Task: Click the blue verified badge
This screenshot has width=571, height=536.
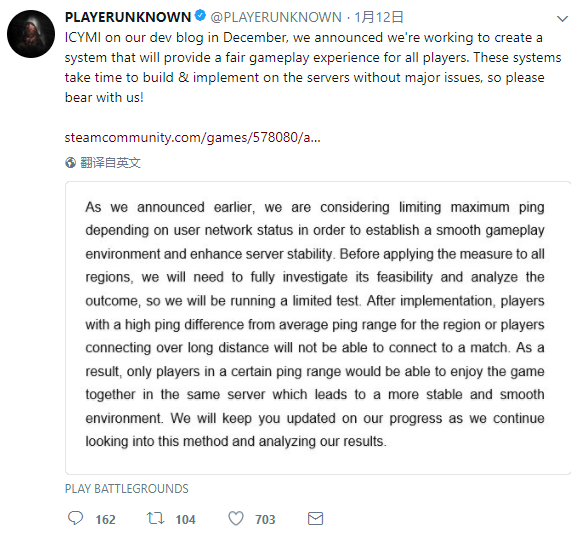Action: pyautogui.click(x=200, y=16)
